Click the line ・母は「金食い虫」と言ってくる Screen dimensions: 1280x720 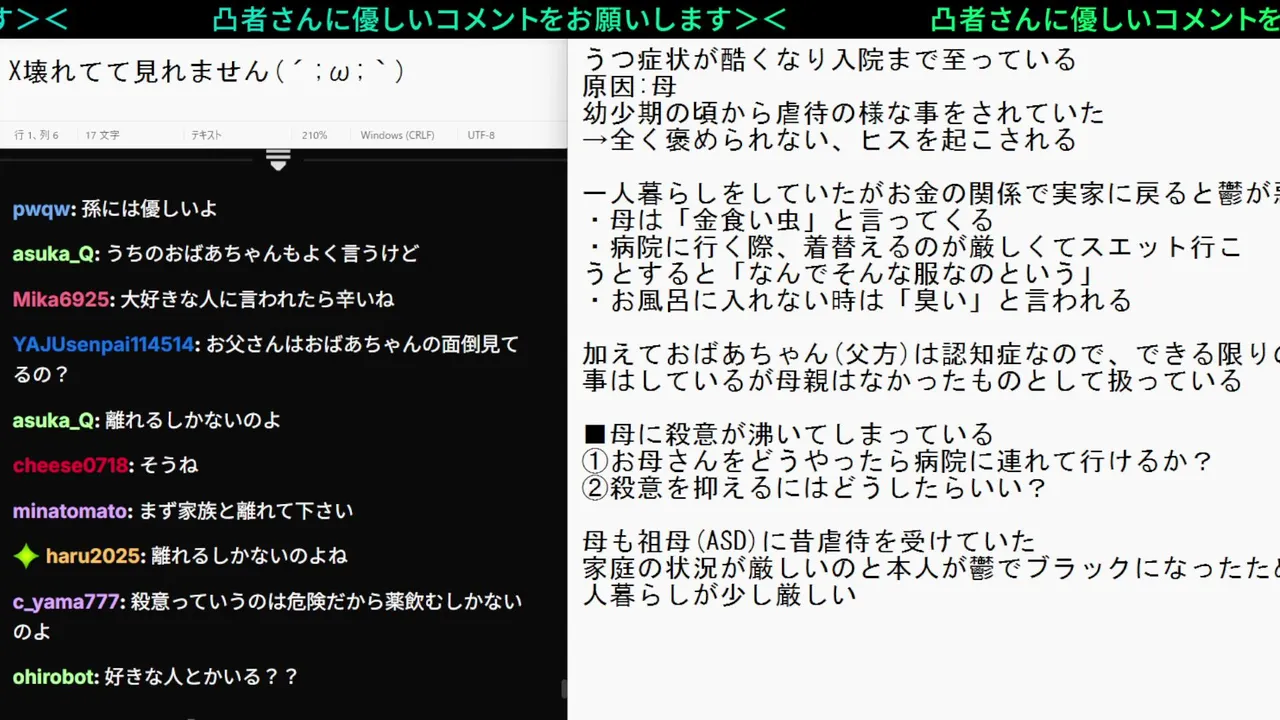click(788, 220)
